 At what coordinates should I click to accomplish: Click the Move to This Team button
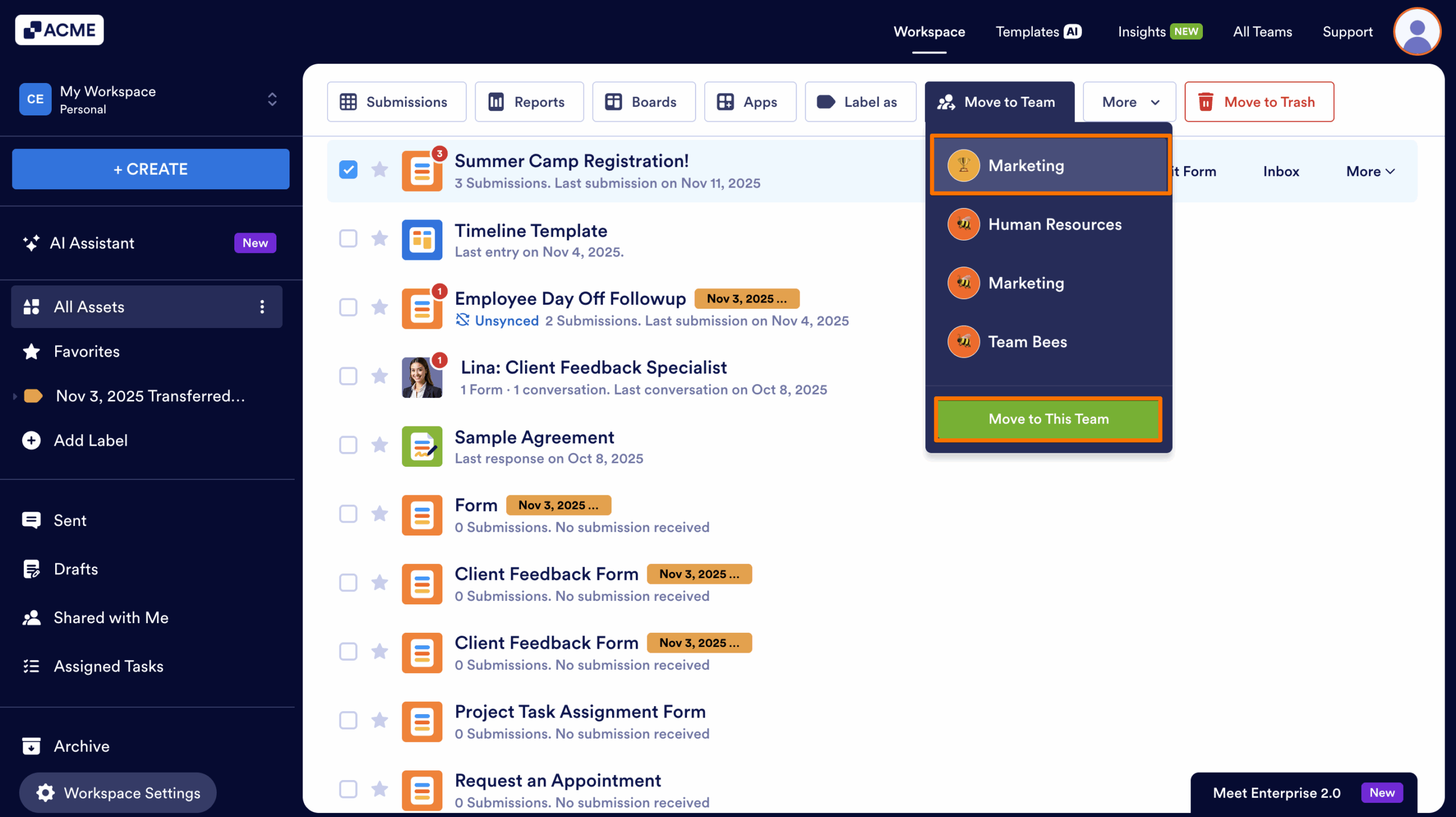(x=1048, y=419)
